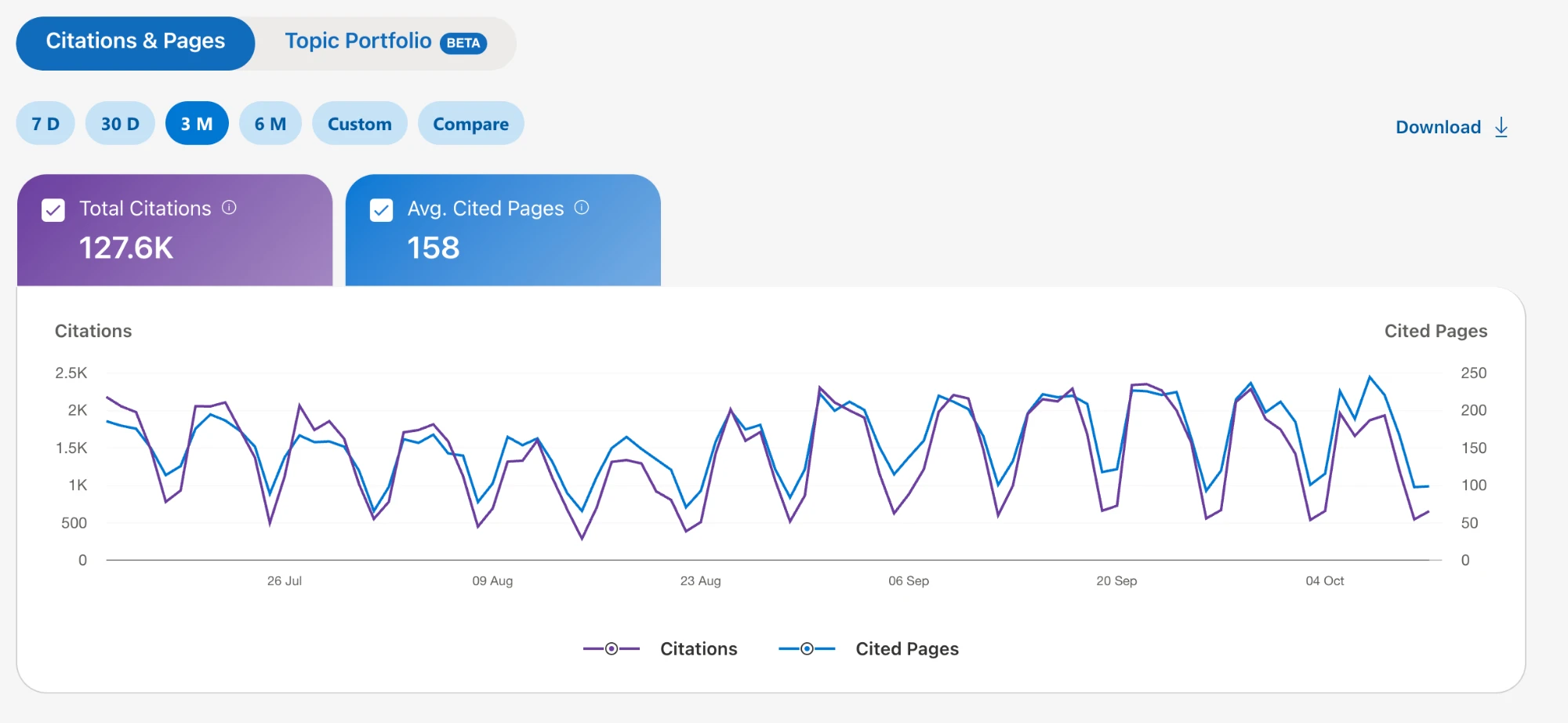Uncheck the Avg. Cited Pages checkbox
1568x723 pixels.
[381, 210]
